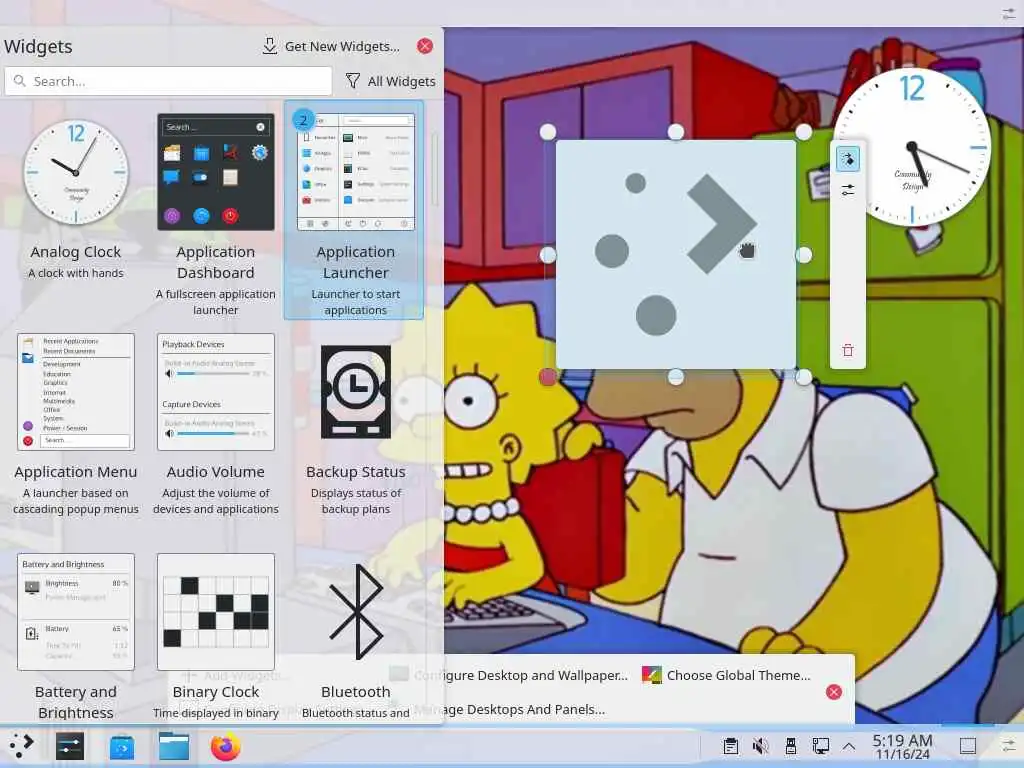This screenshot has height=768, width=1024.
Task: Close the edit mode toolbar
Action: coord(834,692)
